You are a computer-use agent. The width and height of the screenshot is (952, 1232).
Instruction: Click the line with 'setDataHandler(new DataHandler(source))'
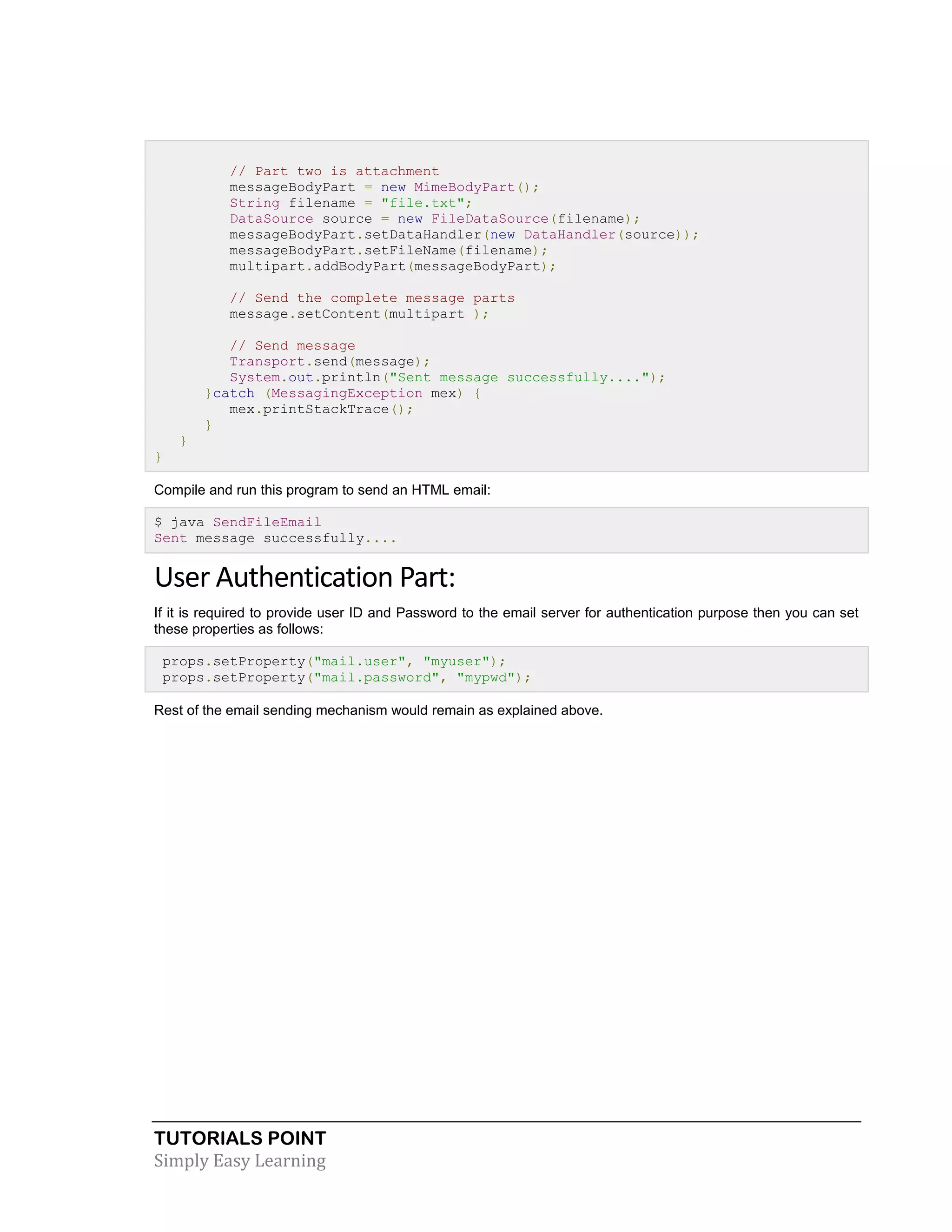463,235
